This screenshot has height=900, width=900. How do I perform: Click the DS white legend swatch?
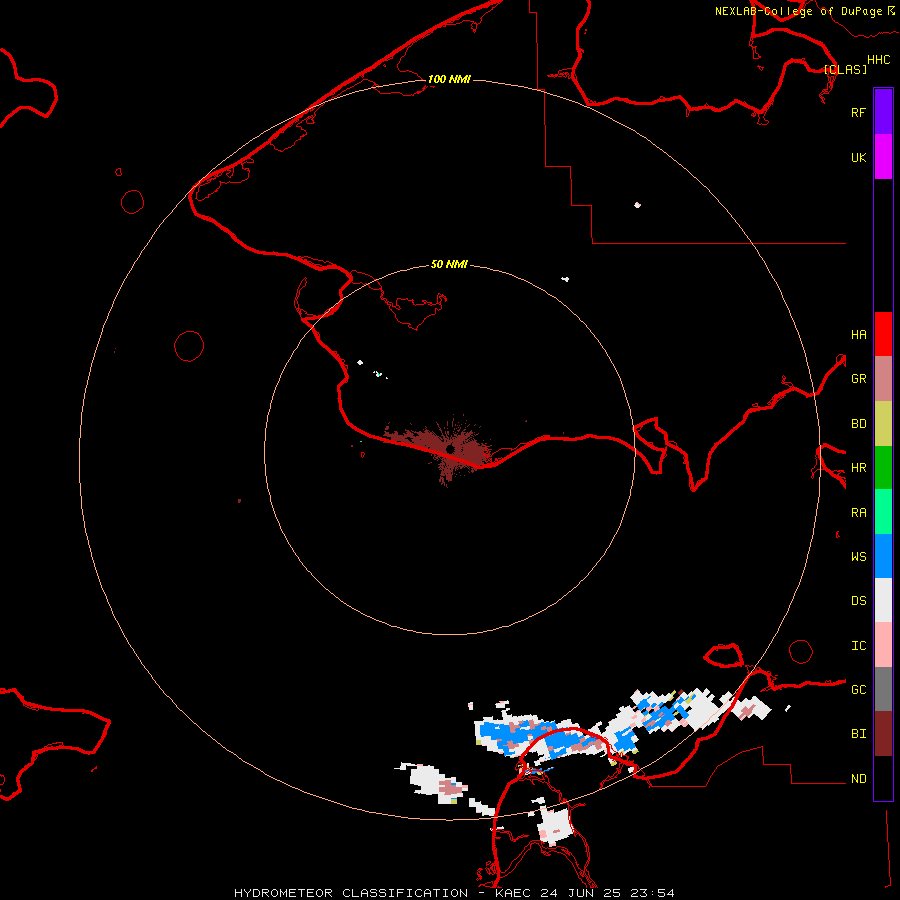(x=883, y=600)
